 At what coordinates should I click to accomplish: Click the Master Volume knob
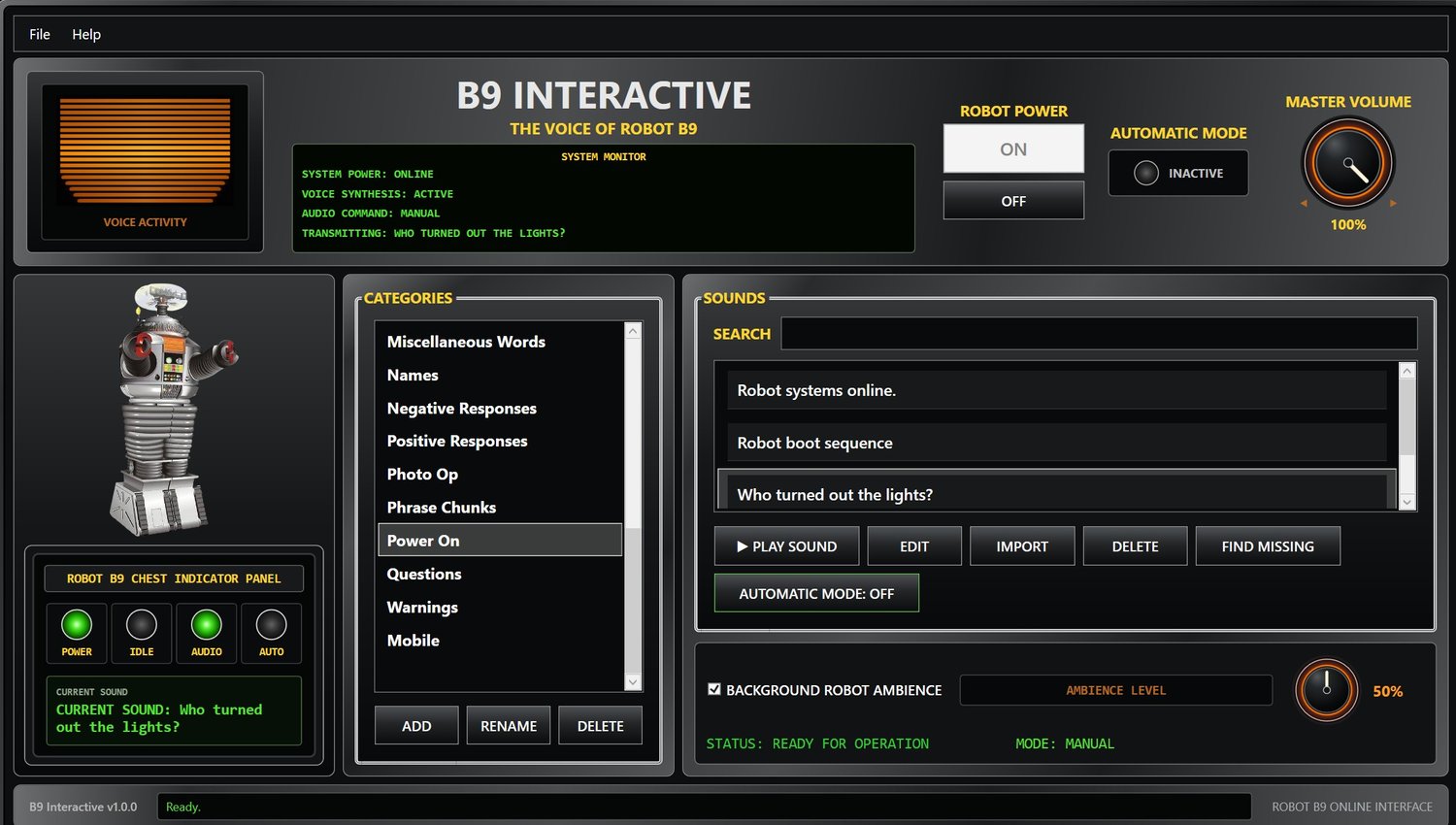tap(1348, 164)
